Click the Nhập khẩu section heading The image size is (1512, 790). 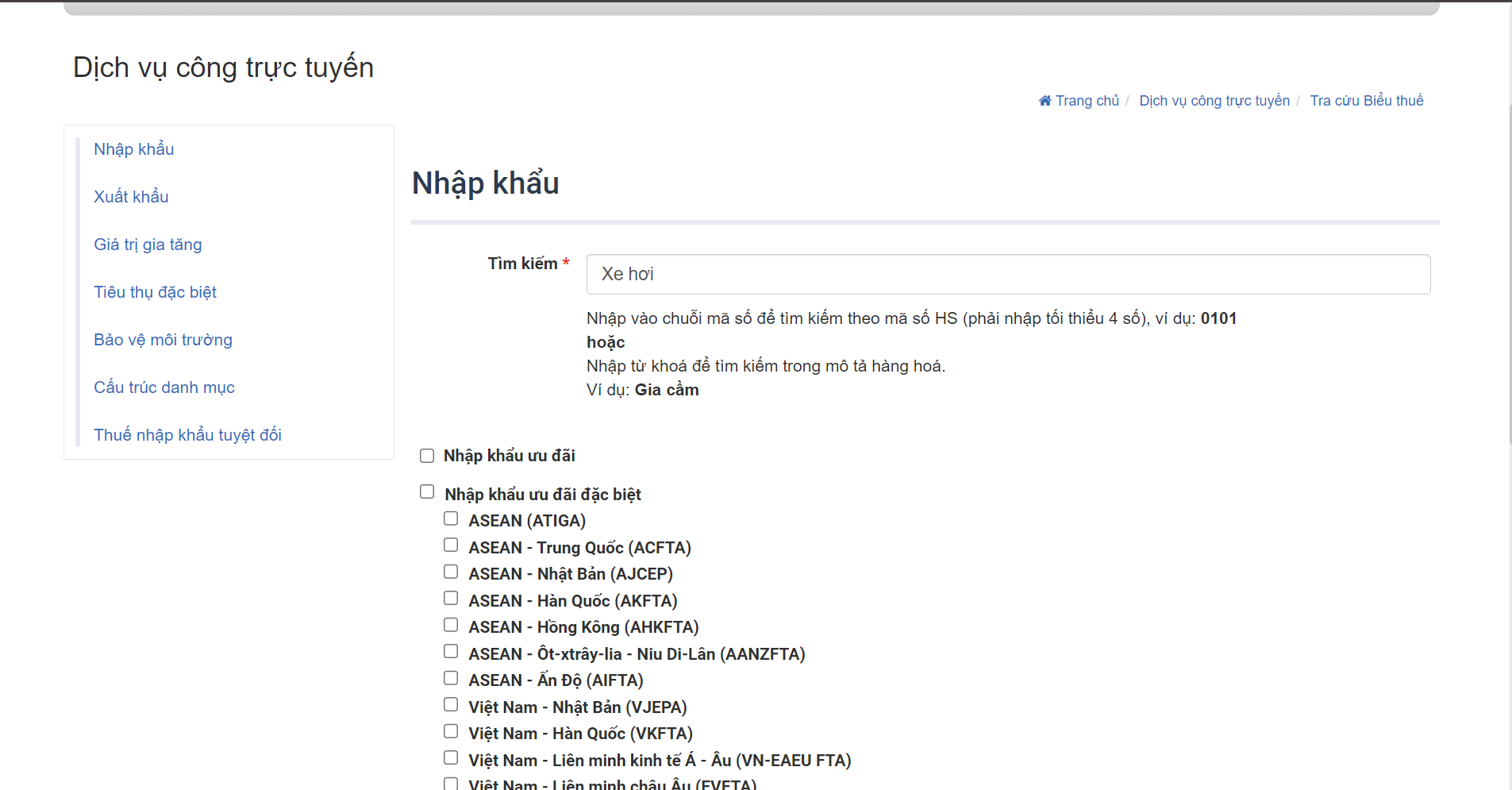point(485,183)
